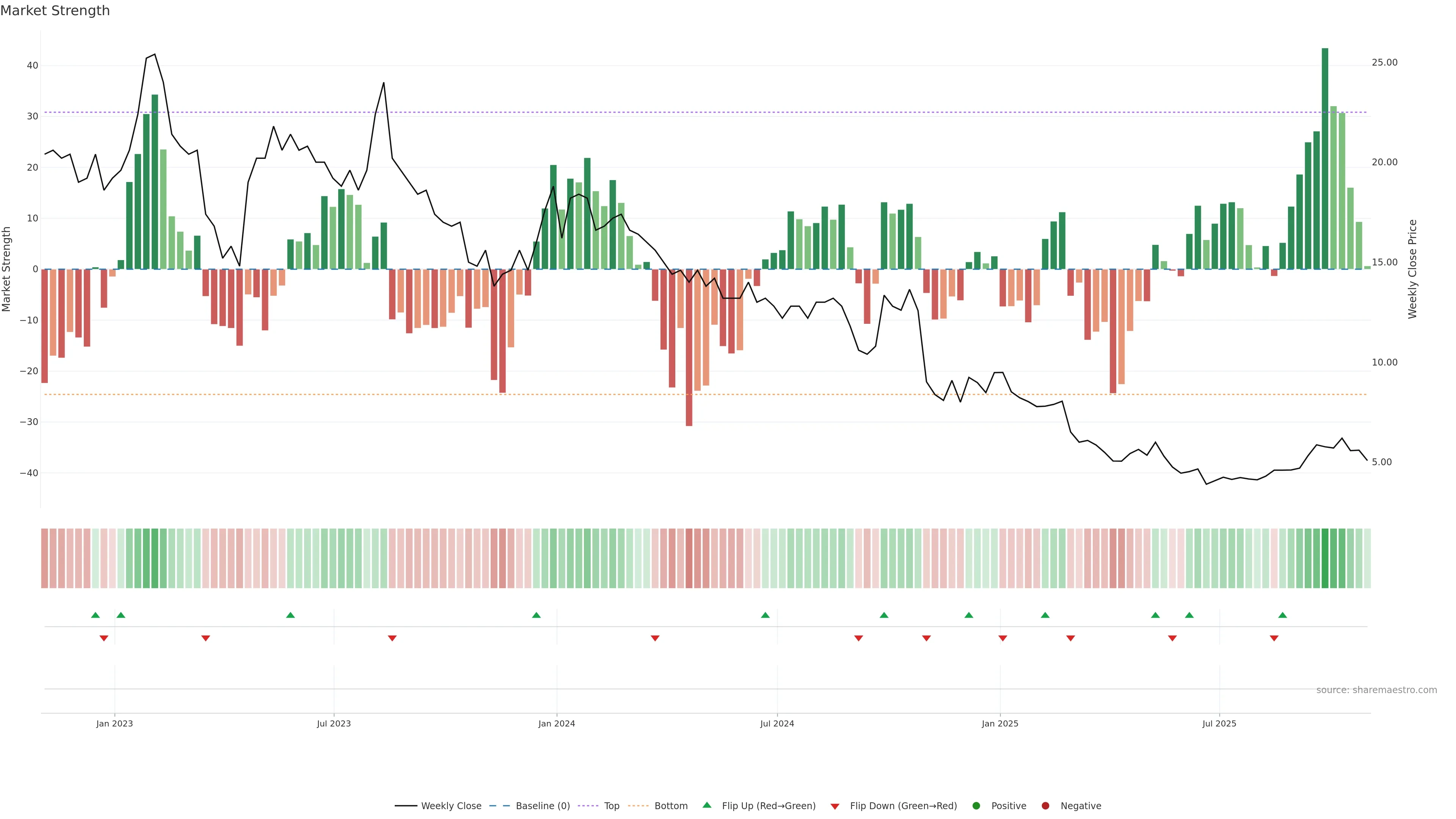Click source: sharemaestro.com text
This screenshot has width=1456, height=819.
pos(1376,690)
